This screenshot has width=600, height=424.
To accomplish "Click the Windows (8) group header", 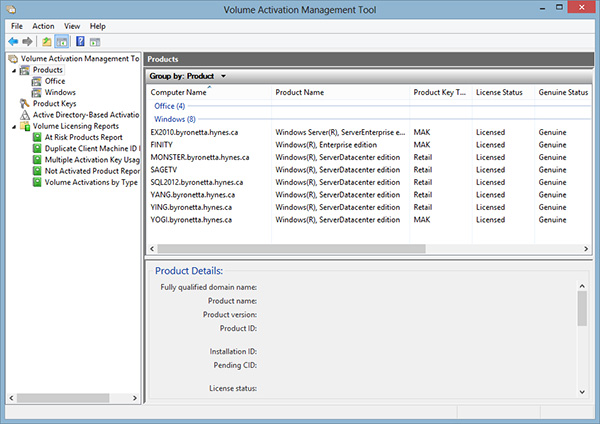I will tap(174, 118).
